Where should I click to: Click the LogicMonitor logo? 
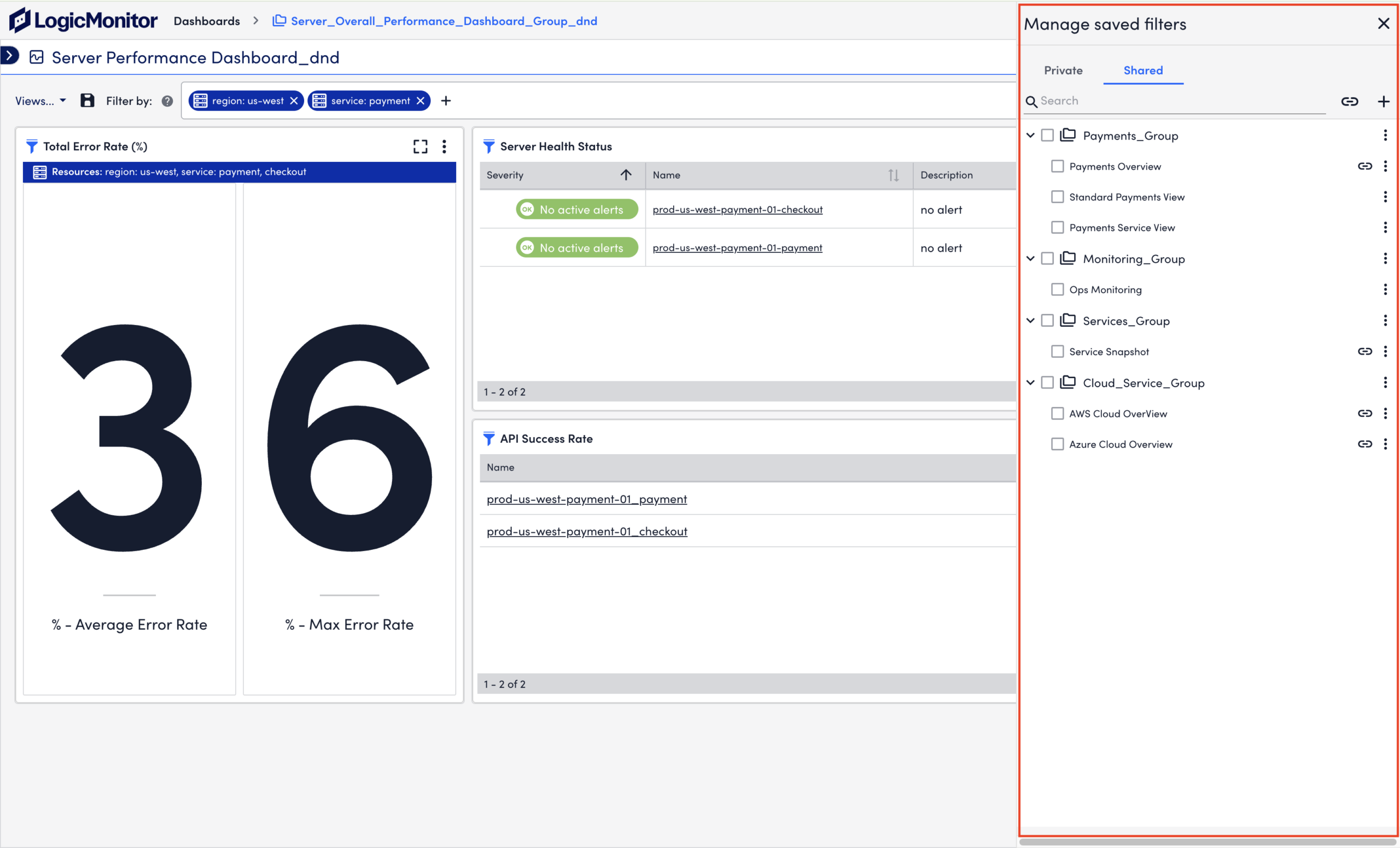(x=83, y=20)
